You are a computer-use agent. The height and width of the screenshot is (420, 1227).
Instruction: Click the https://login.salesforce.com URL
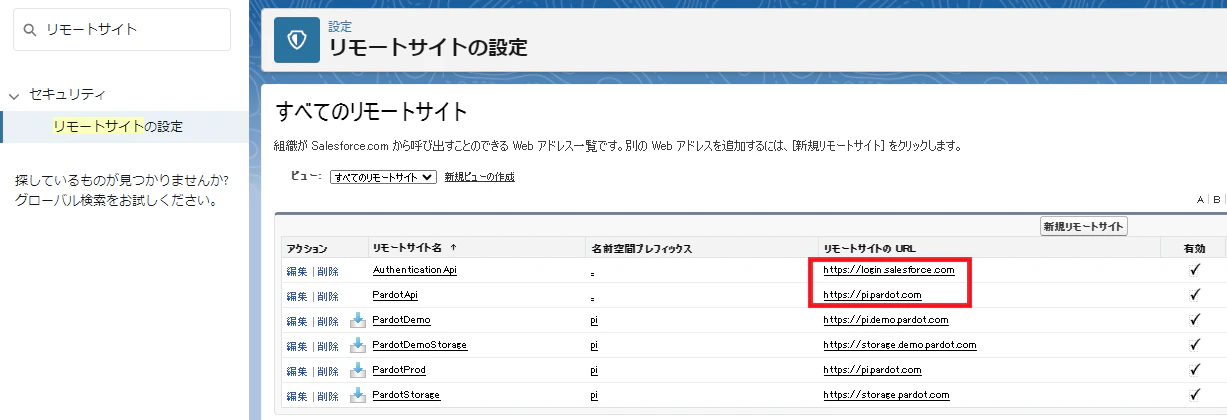click(x=889, y=270)
